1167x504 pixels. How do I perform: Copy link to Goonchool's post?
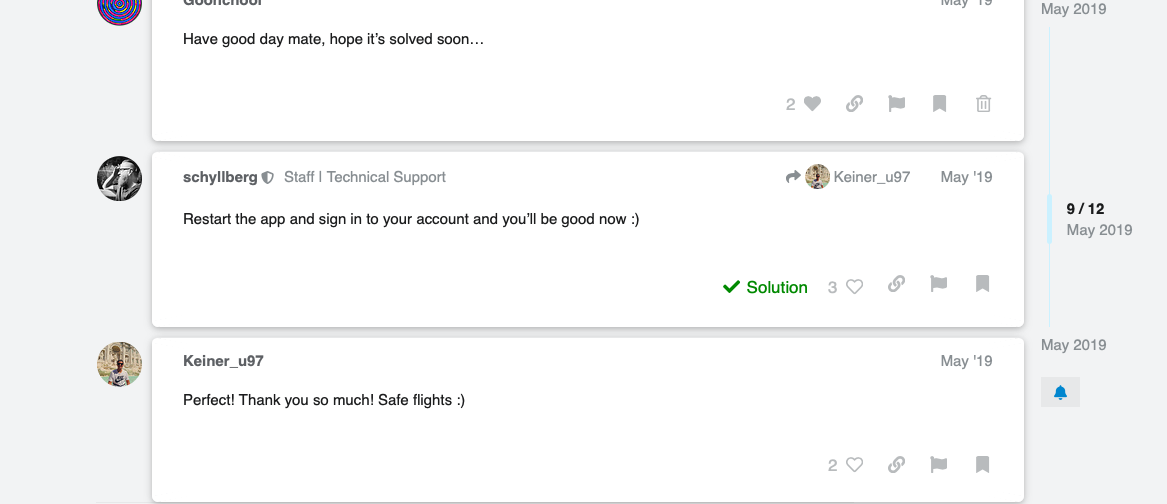(x=854, y=103)
